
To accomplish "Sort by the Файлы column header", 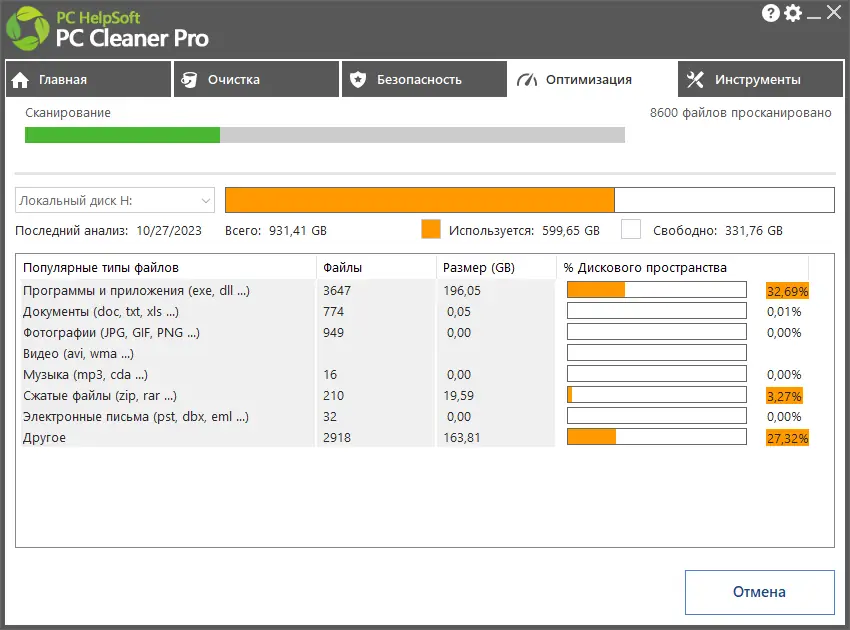I will click(x=377, y=267).
